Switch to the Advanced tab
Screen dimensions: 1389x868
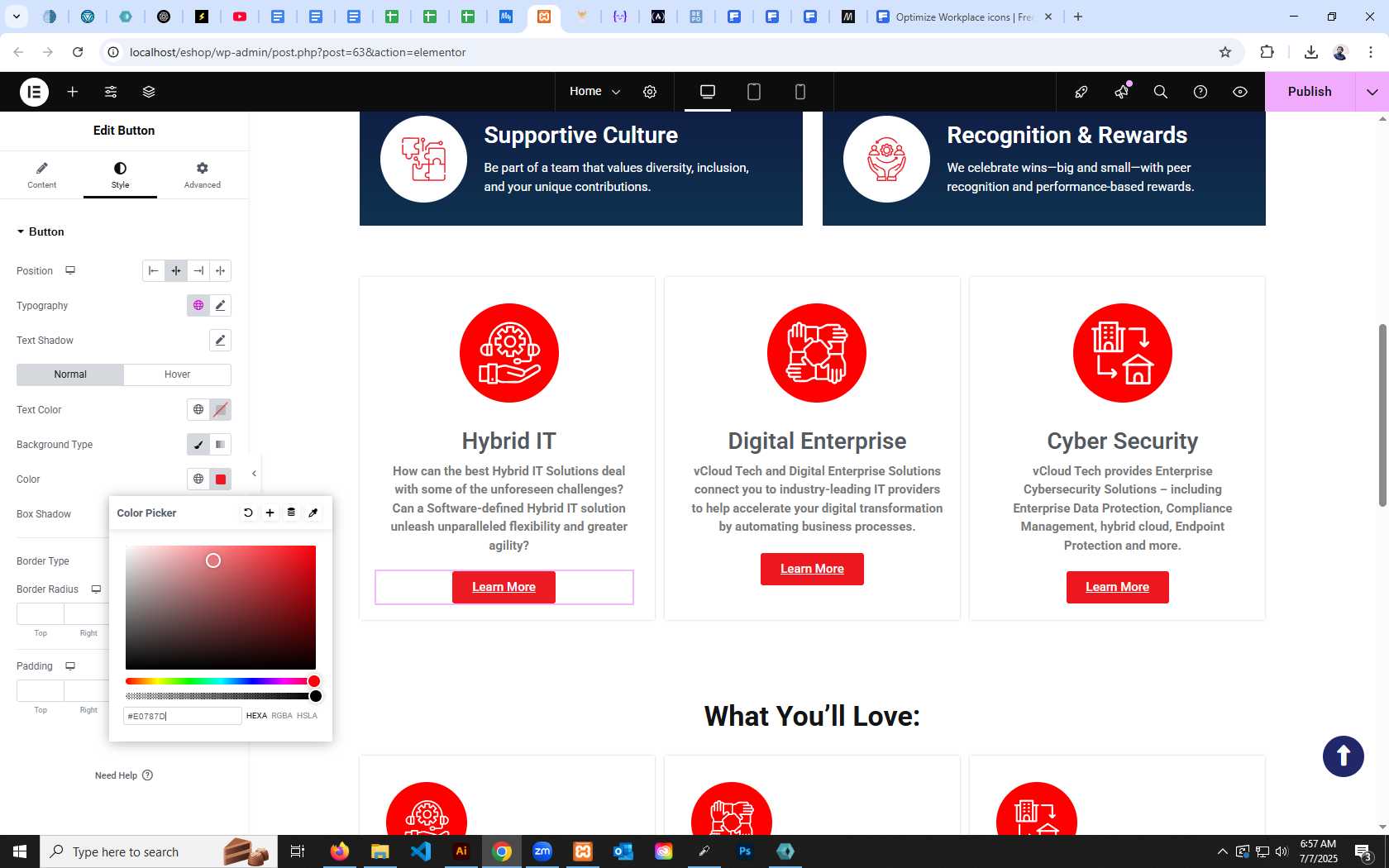point(202,174)
